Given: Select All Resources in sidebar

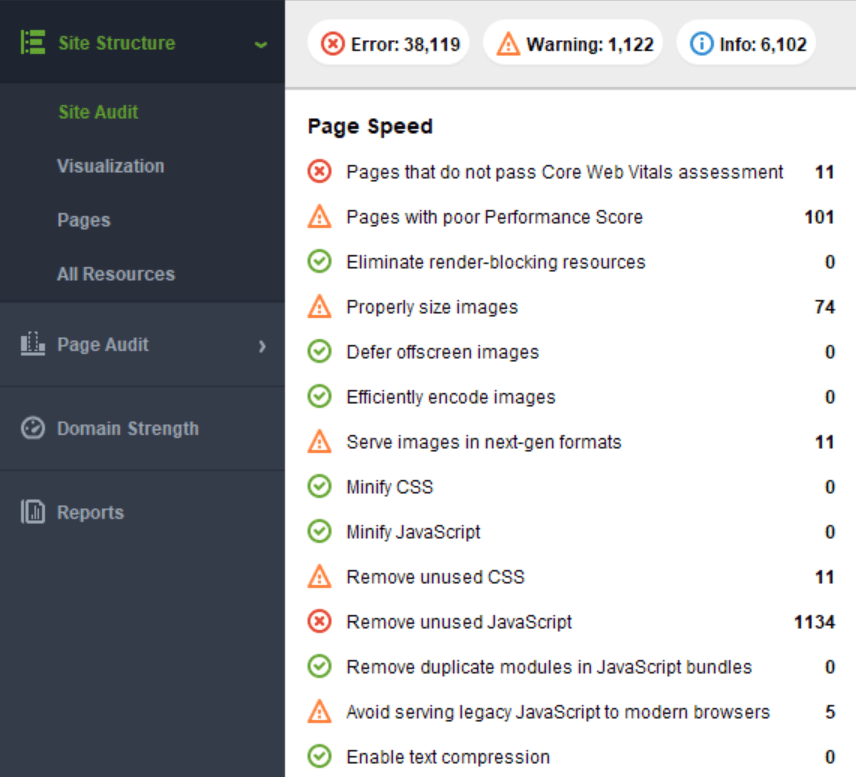Looking at the screenshot, I should (115, 274).
